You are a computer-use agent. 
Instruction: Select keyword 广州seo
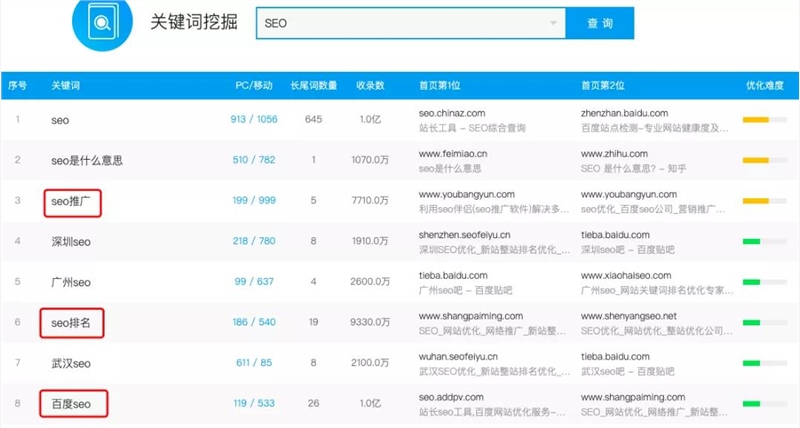71,282
